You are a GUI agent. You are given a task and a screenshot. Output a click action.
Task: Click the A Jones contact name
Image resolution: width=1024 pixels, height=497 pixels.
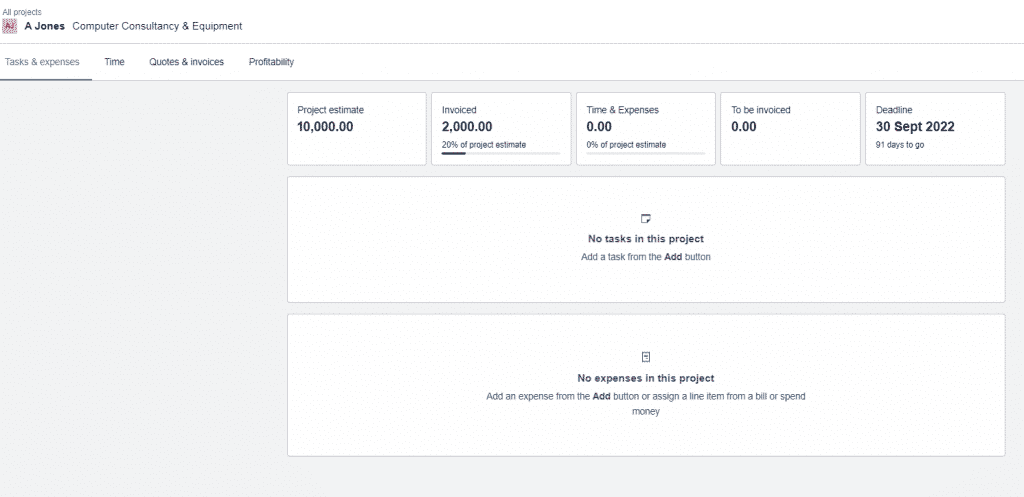click(x=44, y=26)
